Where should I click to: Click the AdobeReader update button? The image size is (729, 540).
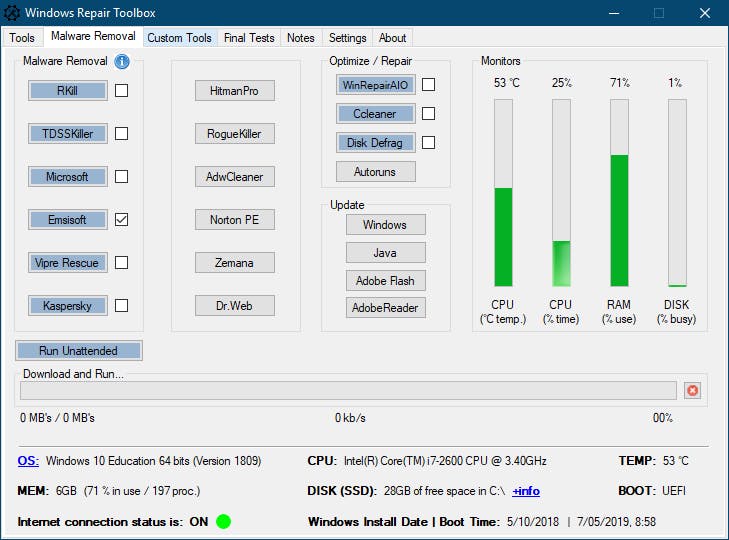coord(385,307)
